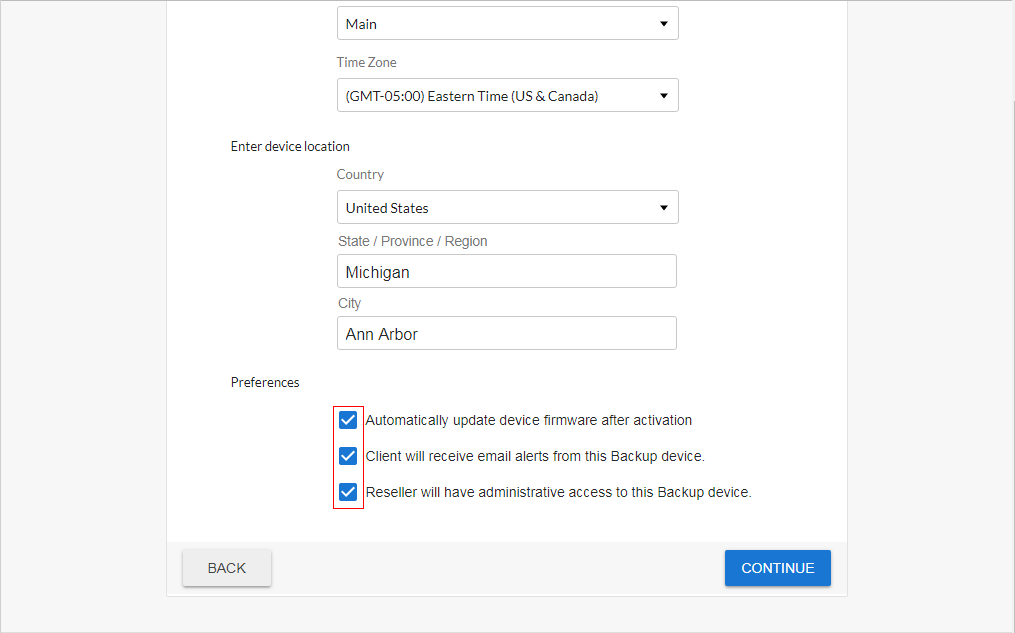Viewport: 1015px width, 633px height.
Task: Disable the reseller administrative access checkbox
Action: pyautogui.click(x=348, y=492)
